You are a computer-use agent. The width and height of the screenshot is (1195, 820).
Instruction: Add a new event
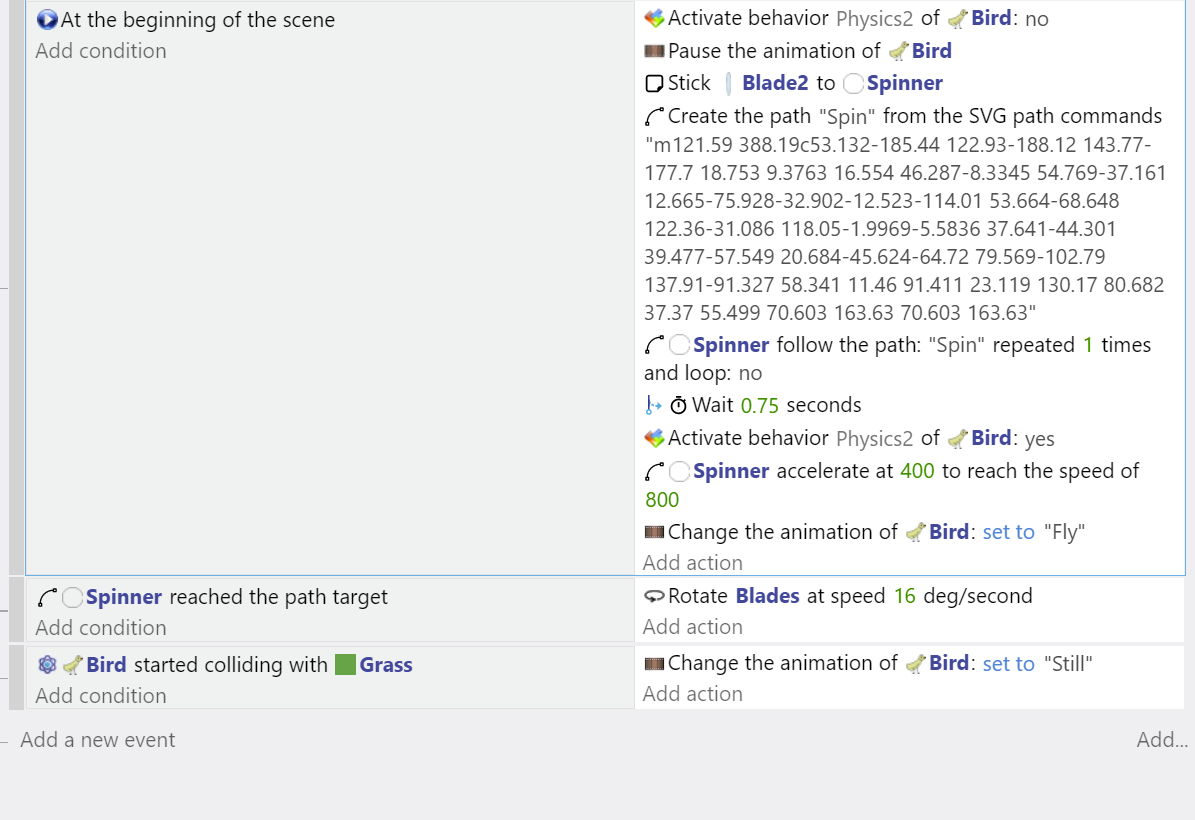97,740
